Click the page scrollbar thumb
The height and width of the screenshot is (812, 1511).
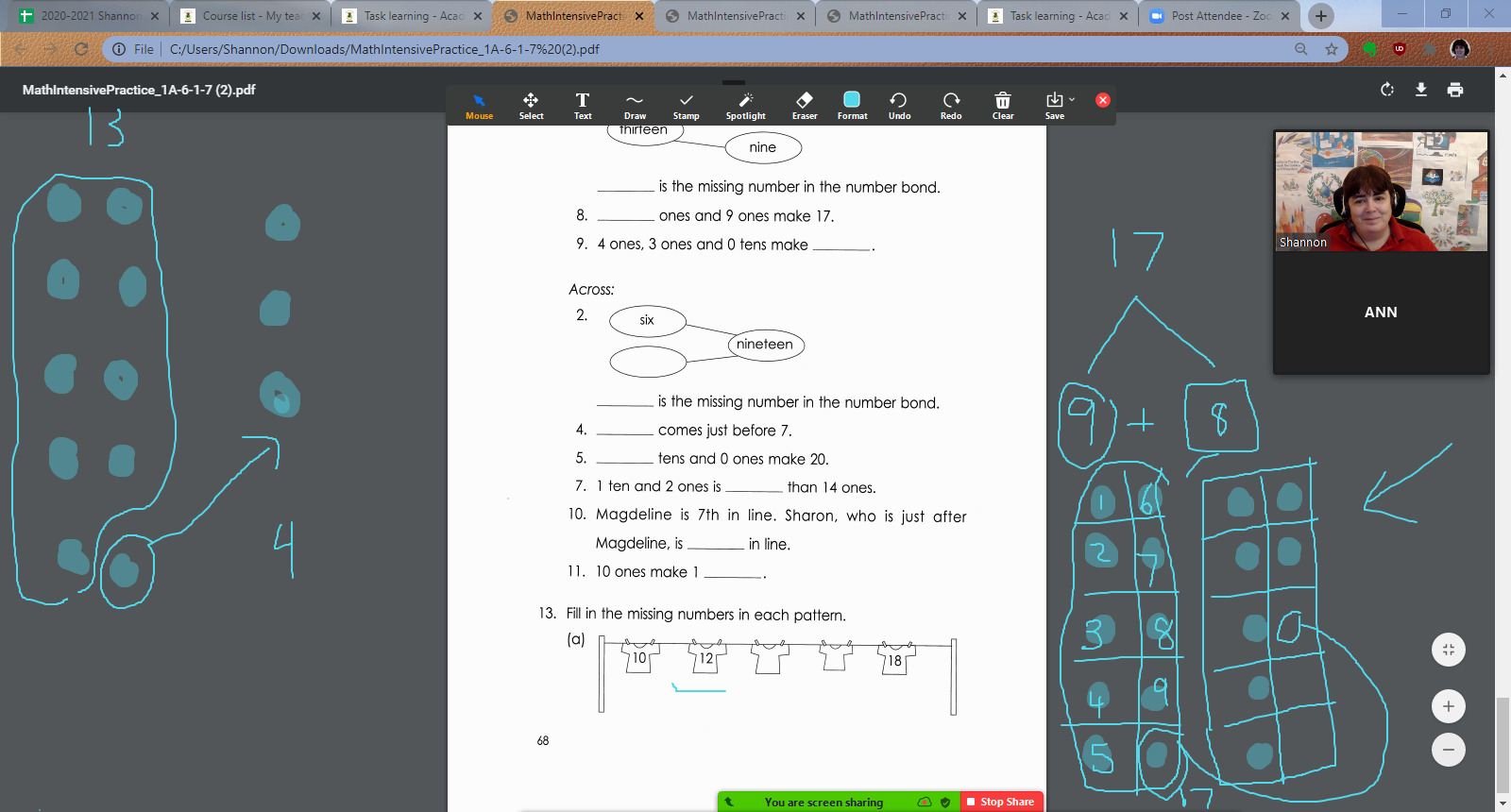pyautogui.click(x=1503, y=746)
